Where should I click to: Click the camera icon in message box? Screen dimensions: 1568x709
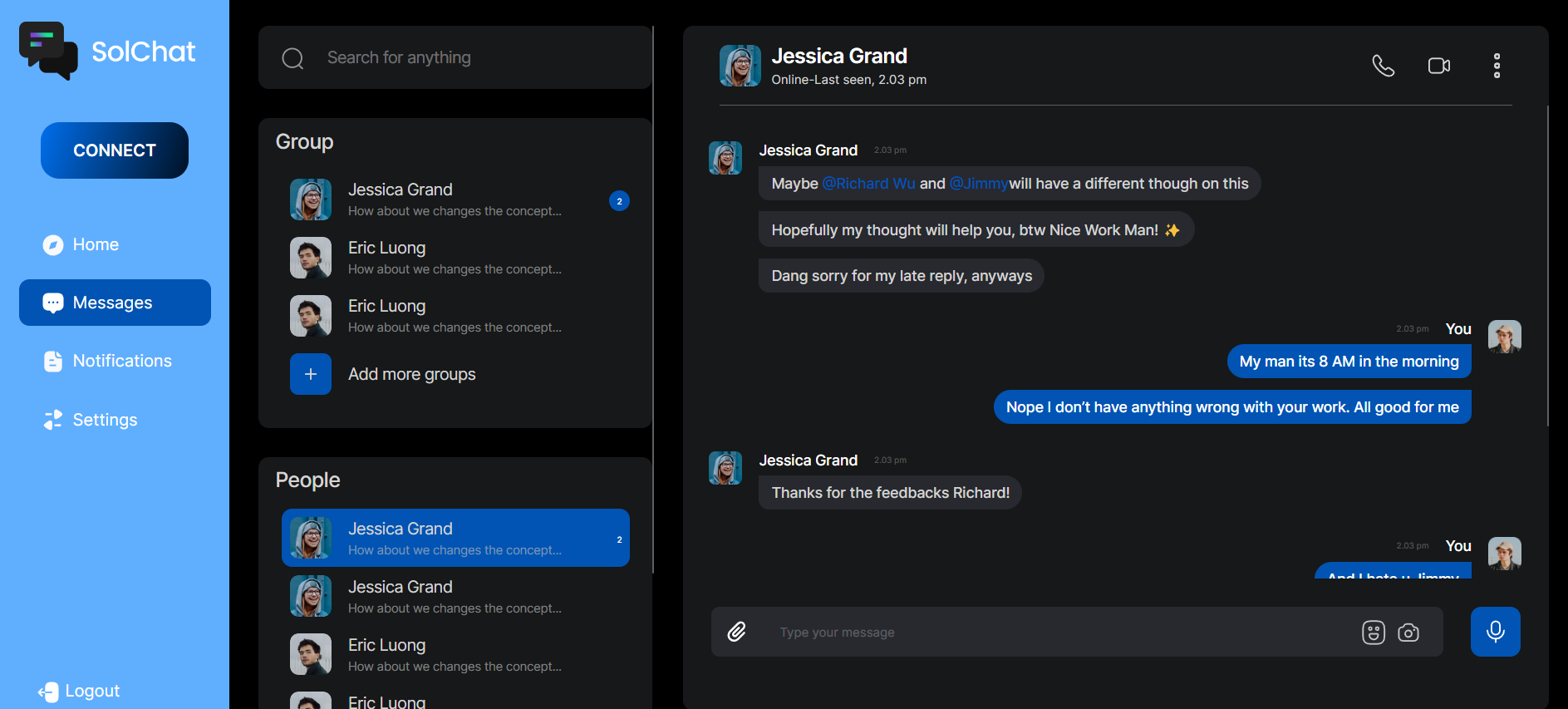point(1408,633)
